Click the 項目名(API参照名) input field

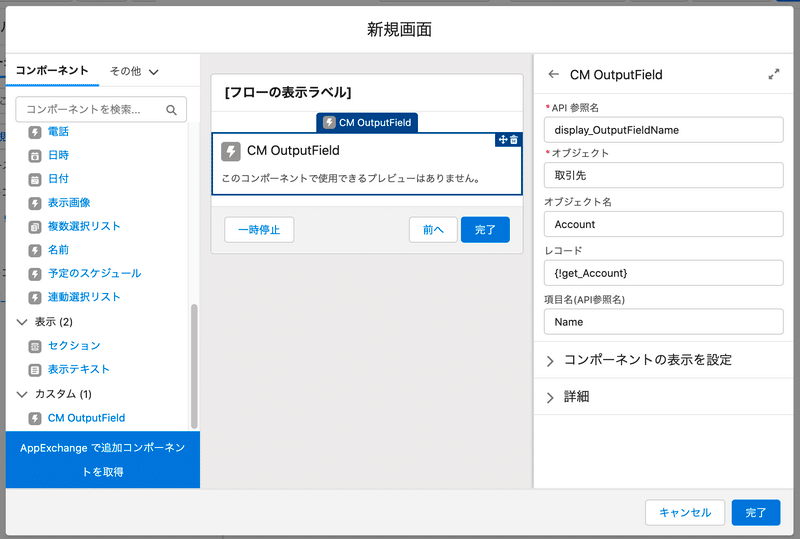coord(663,322)
